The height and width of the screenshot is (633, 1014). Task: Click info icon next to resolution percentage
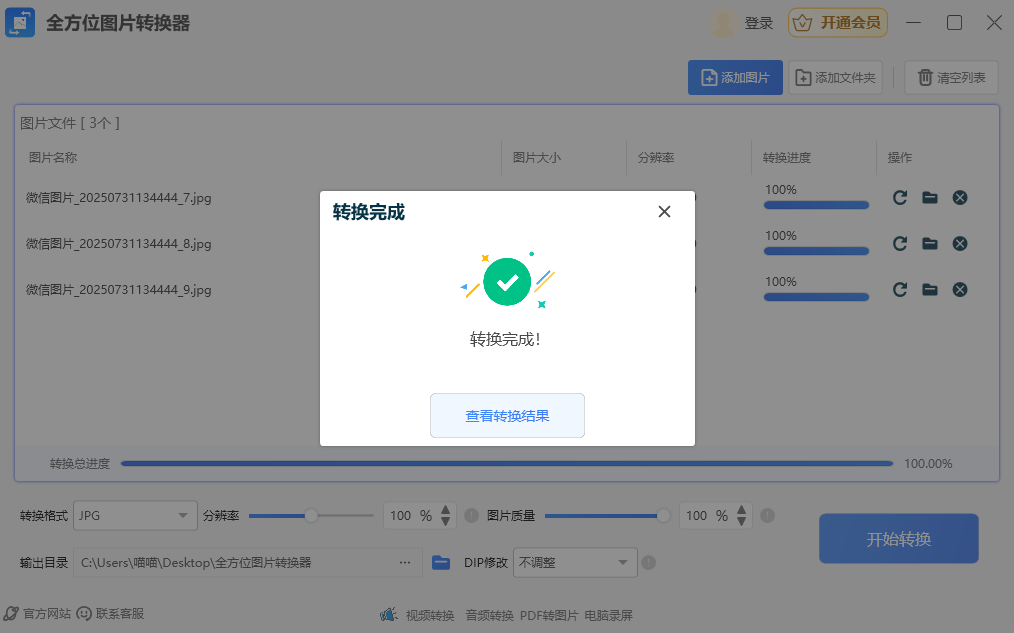pyautogui.click(x=472, y=516)
